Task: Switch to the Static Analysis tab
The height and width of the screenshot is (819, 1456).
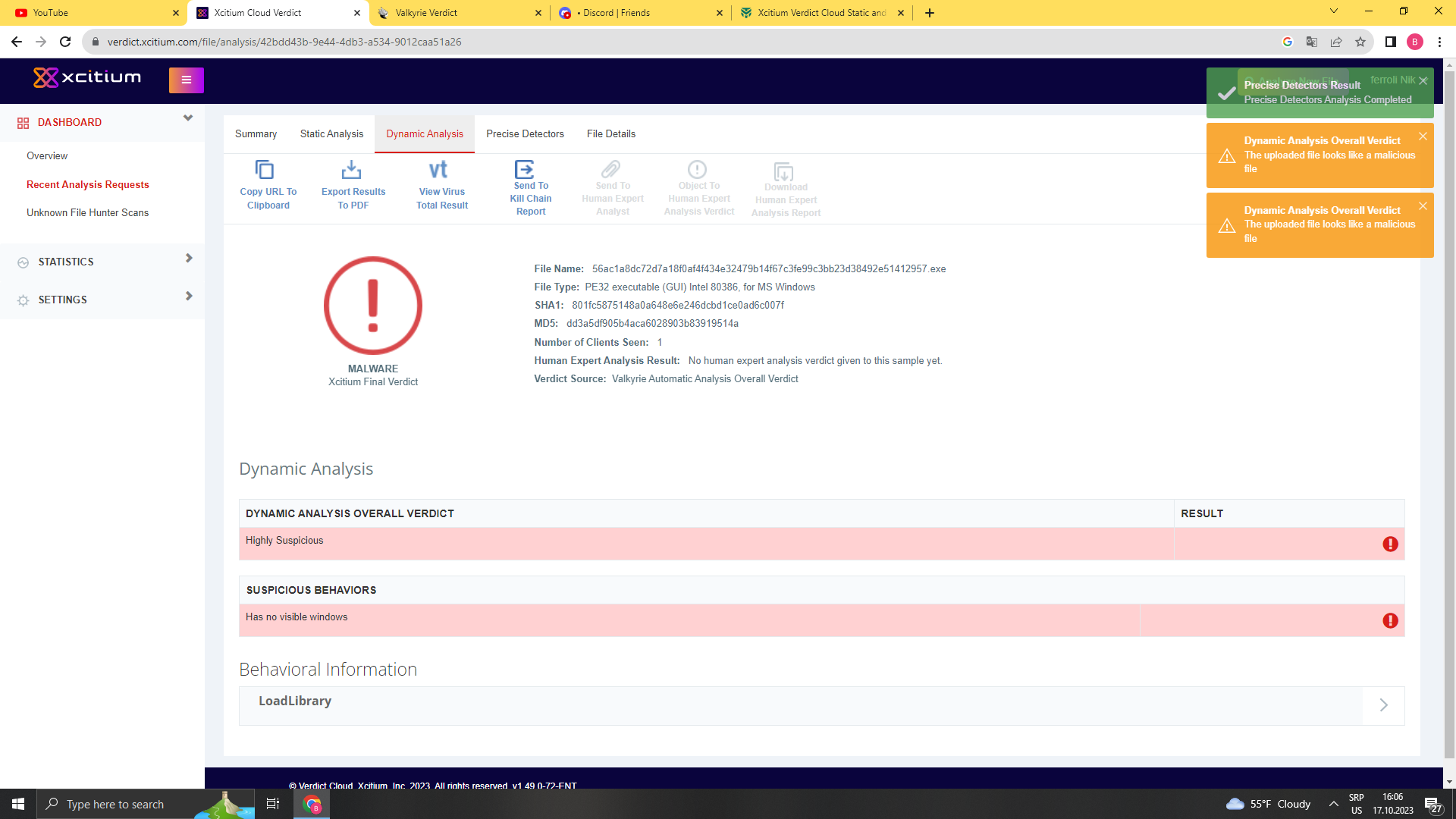Action: tap(331, 134)
